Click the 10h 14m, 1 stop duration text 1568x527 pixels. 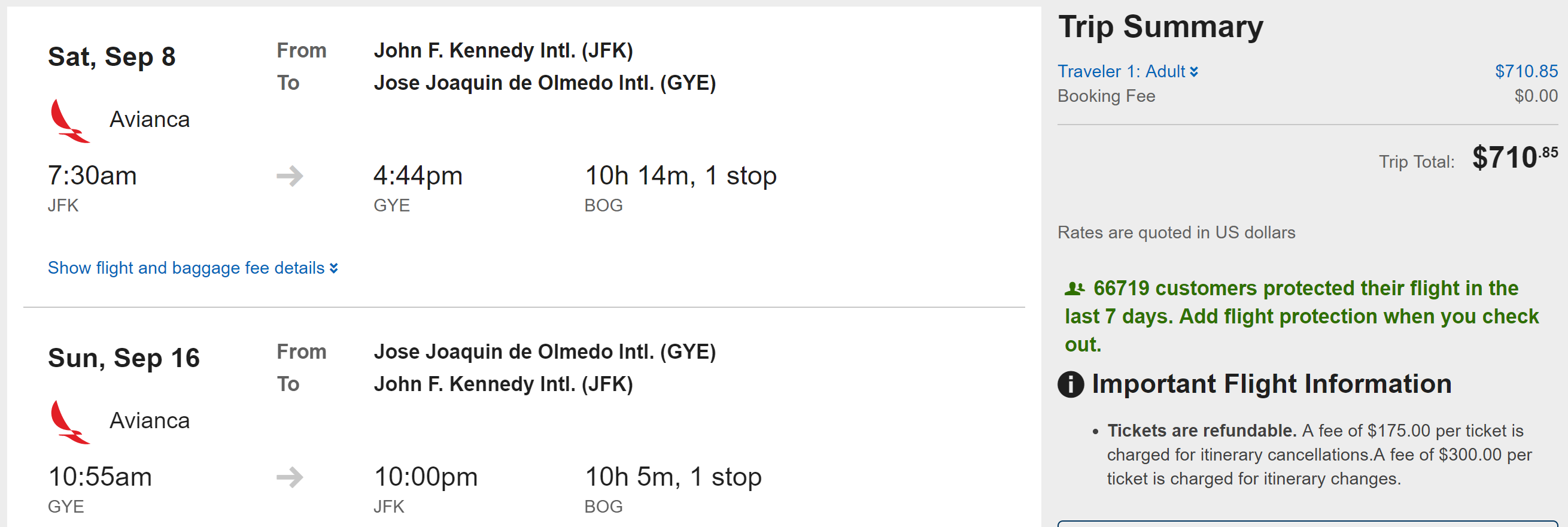tap(680, 176)
